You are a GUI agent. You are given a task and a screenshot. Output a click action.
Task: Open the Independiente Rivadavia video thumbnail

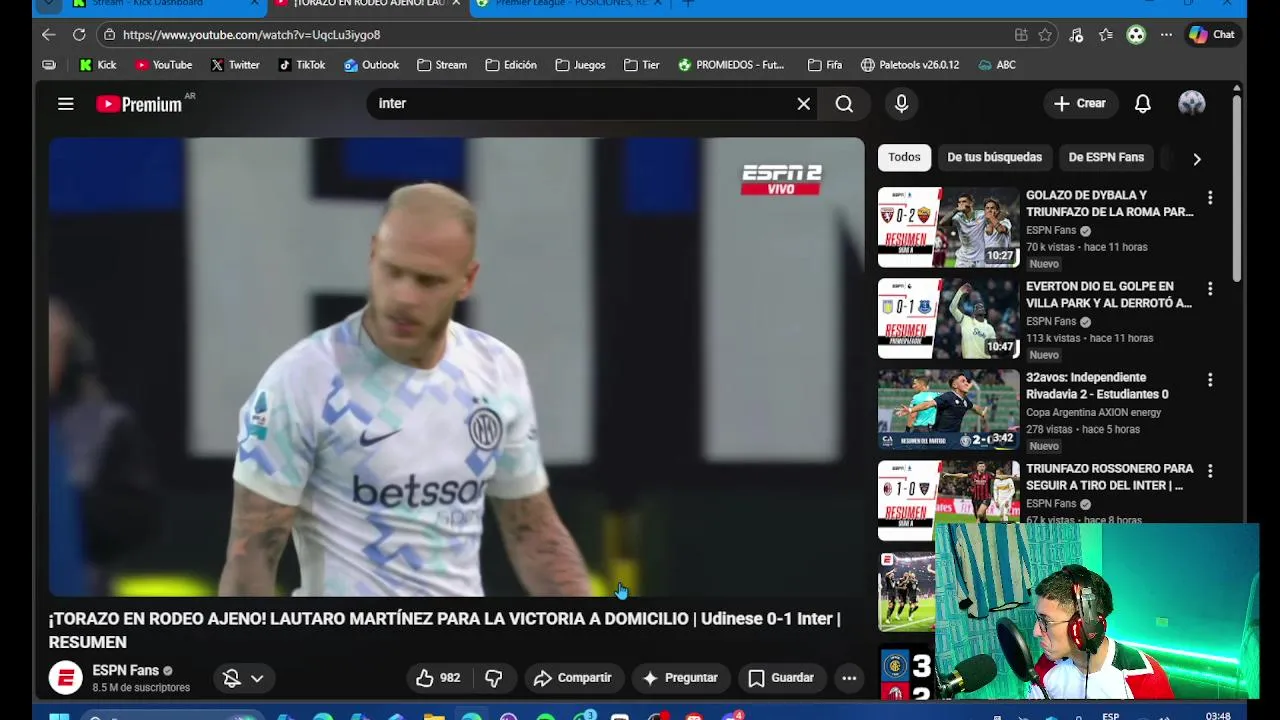(x=949, y=409)
